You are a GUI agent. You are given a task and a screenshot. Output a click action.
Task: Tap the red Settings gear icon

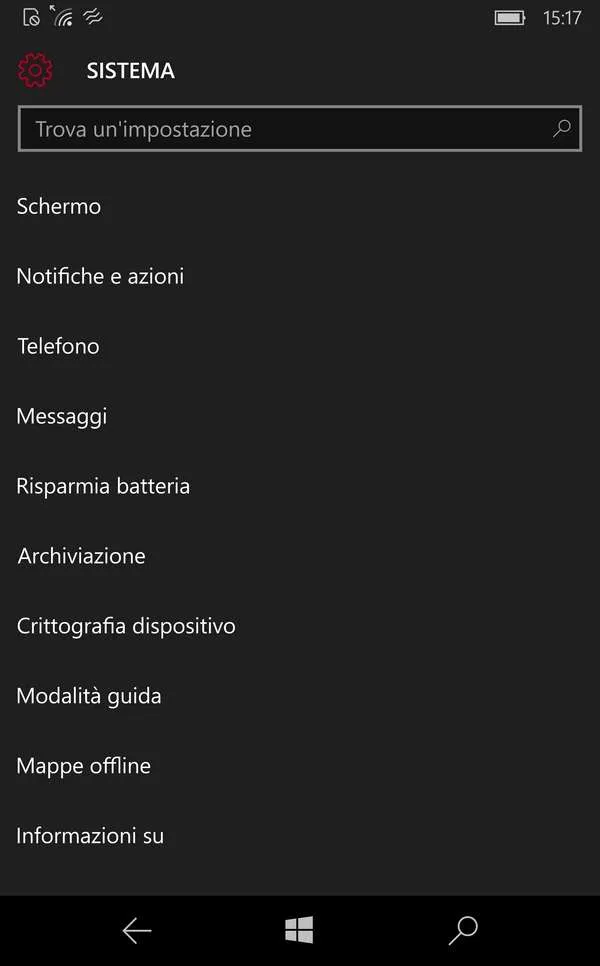[35, 70]
